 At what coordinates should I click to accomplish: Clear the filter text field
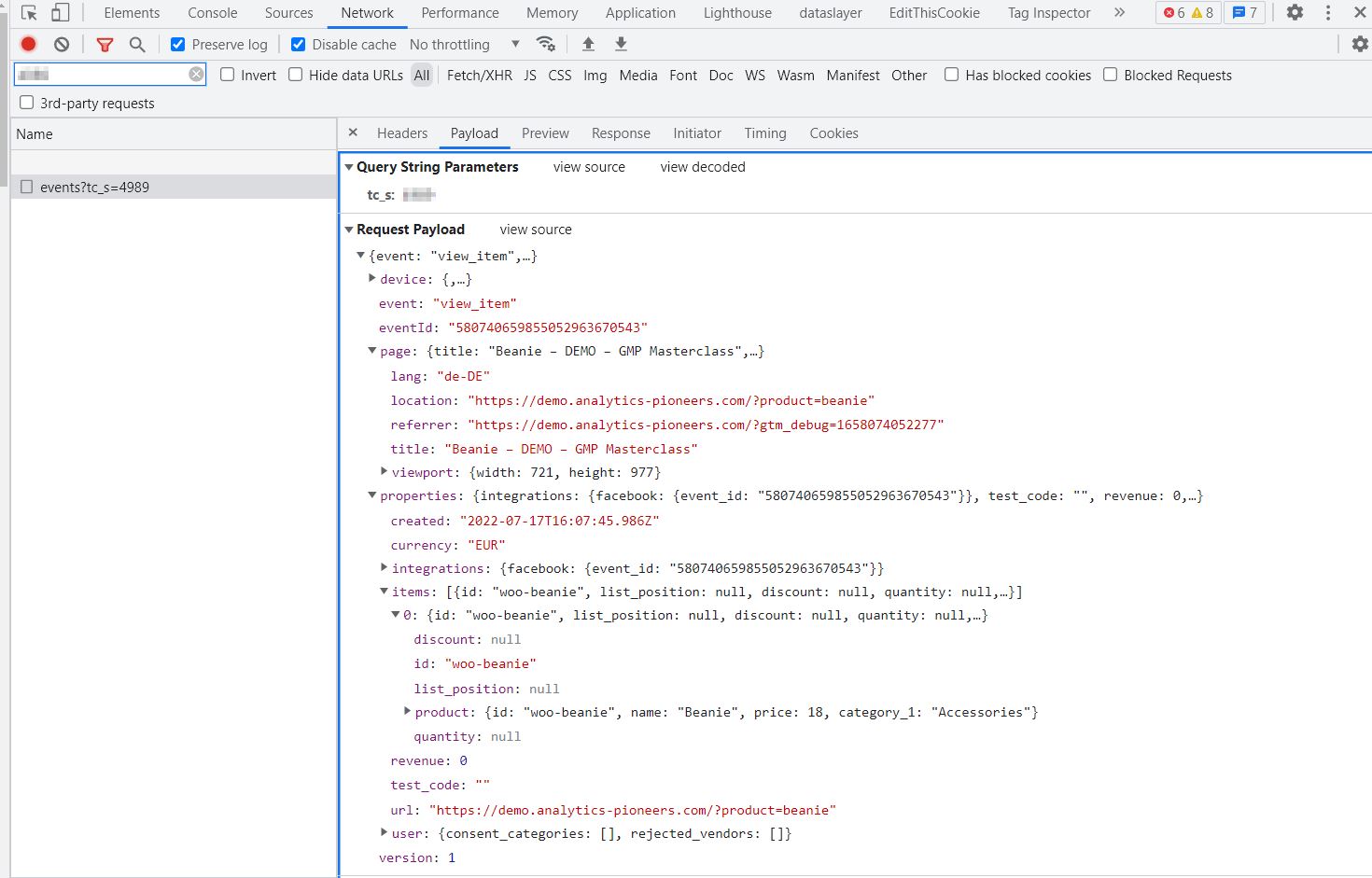click(x=196, y=75)
